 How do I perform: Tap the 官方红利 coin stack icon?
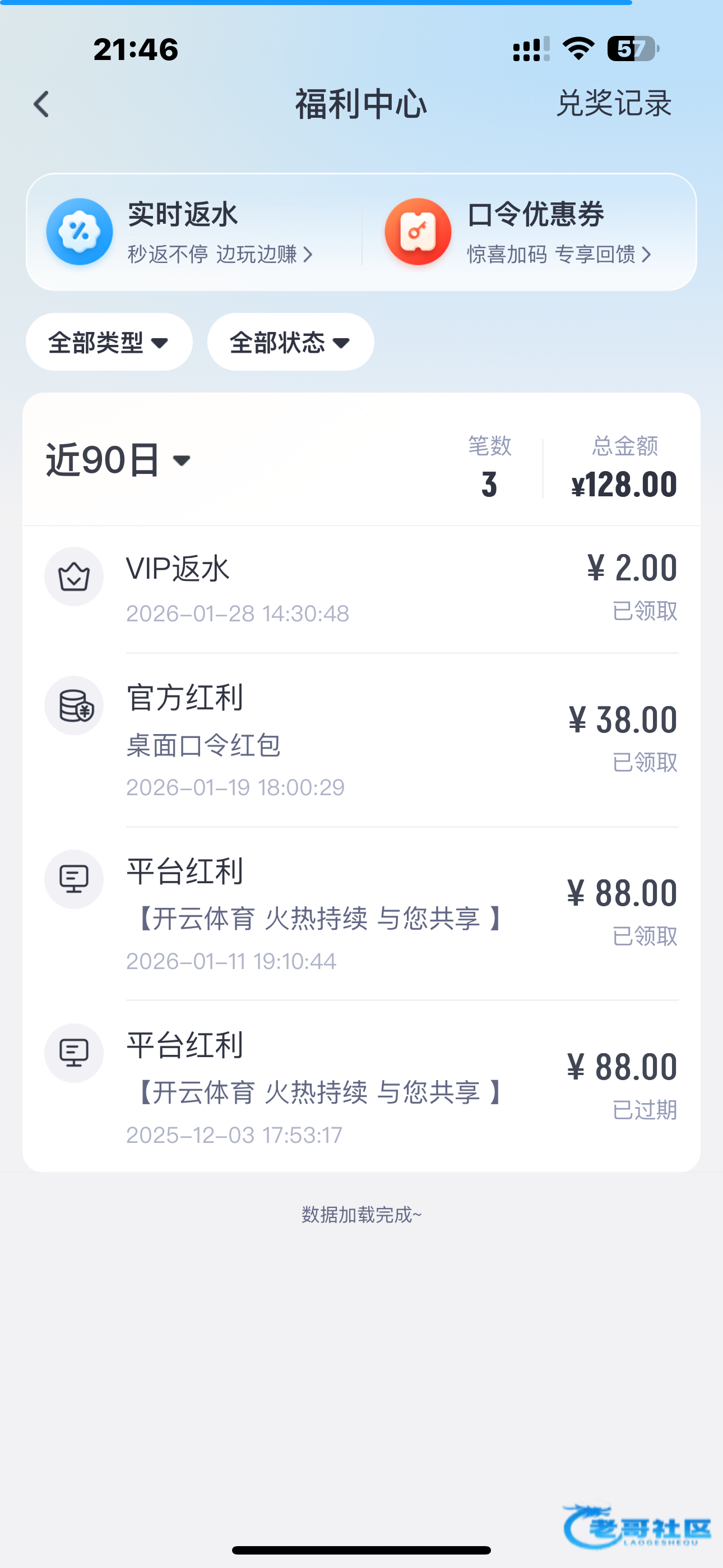click(73, 705)
